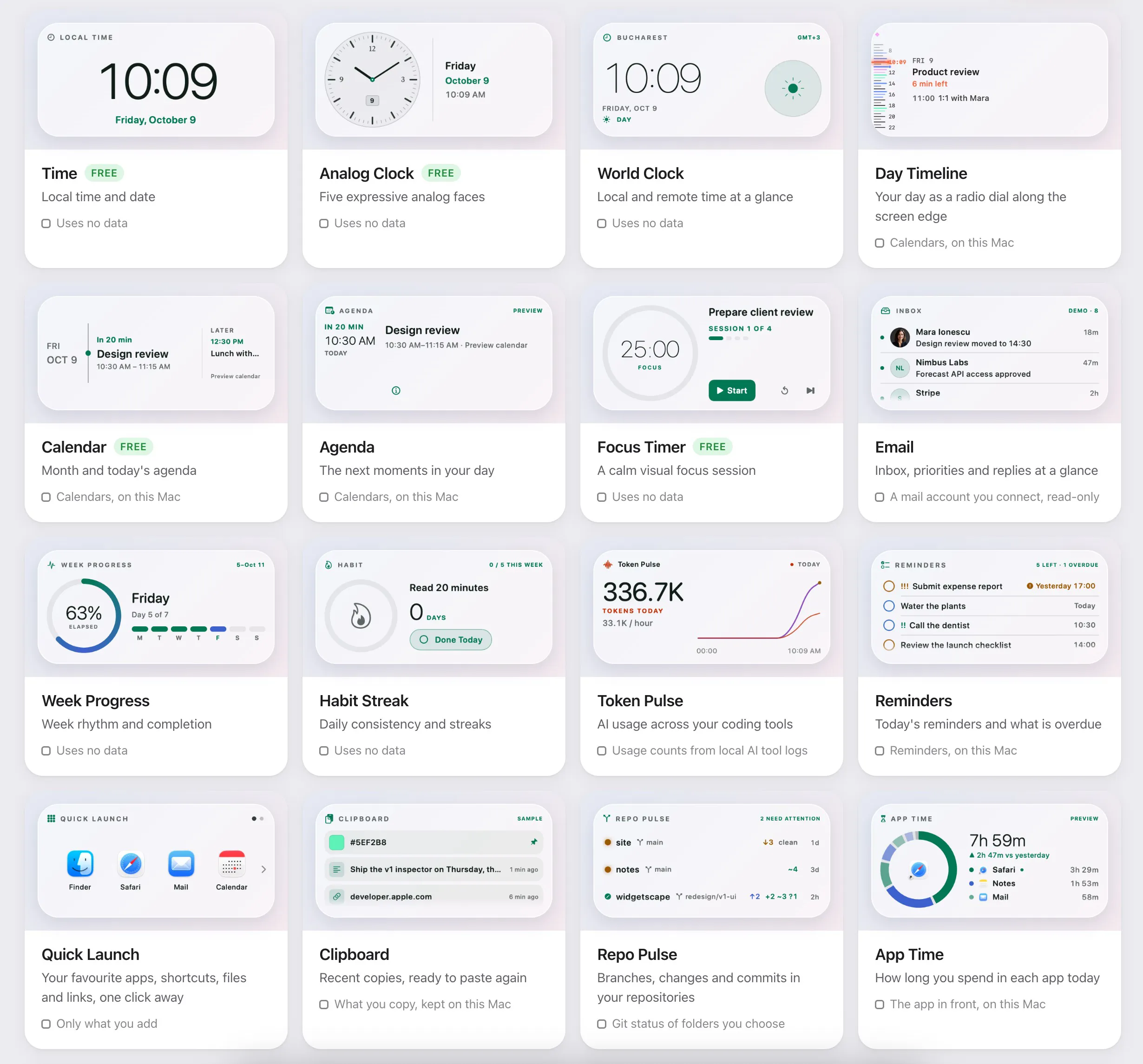Select the widgetscape repository row
This screenshot has height=1064, width=1143.
[x=711, y=897]
